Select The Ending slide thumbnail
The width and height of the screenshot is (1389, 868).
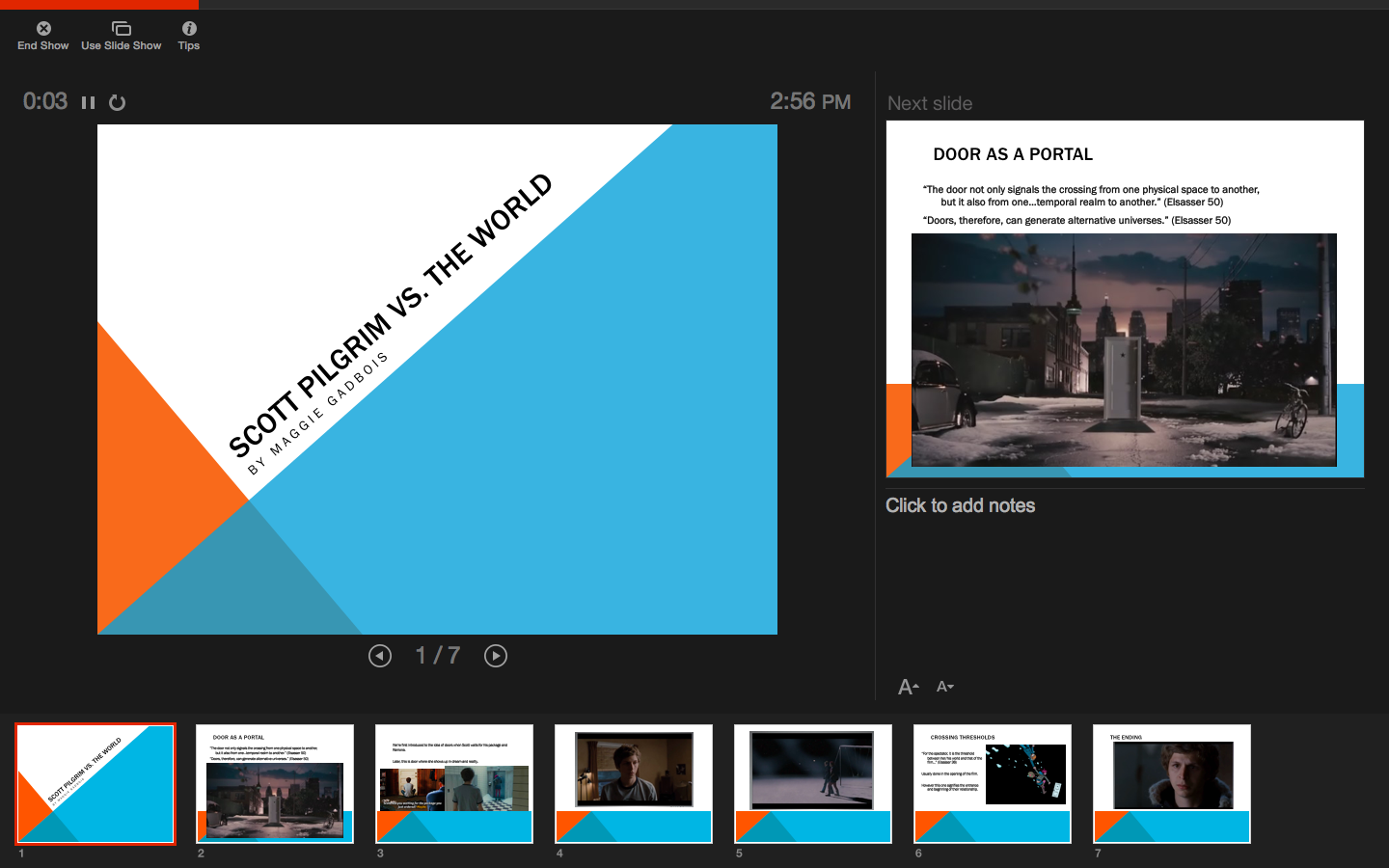click(1172, 784)
